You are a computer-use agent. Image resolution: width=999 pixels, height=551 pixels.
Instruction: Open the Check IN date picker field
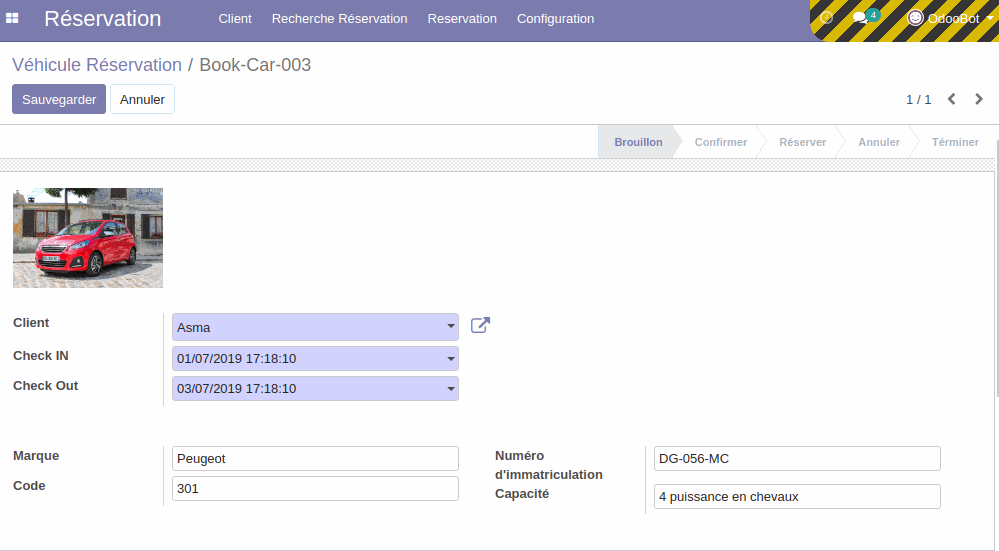pyautogui.click(x=315, y=359)
